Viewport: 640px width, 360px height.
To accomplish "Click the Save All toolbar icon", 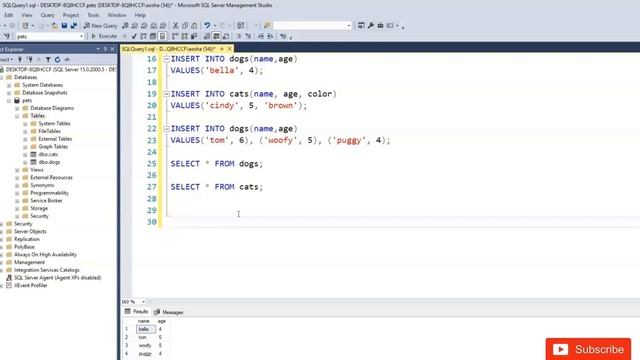I will pos(74,25).
